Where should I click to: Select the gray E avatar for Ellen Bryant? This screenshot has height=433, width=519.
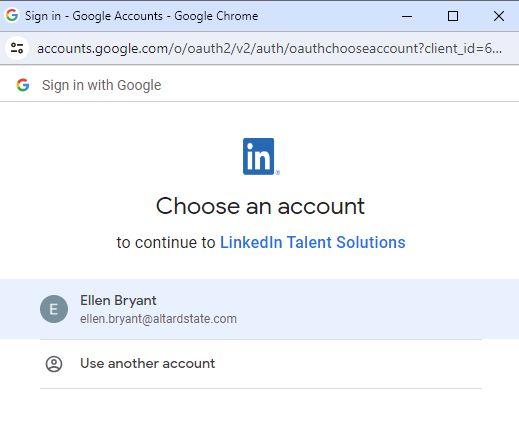click(x=54, y=309)
